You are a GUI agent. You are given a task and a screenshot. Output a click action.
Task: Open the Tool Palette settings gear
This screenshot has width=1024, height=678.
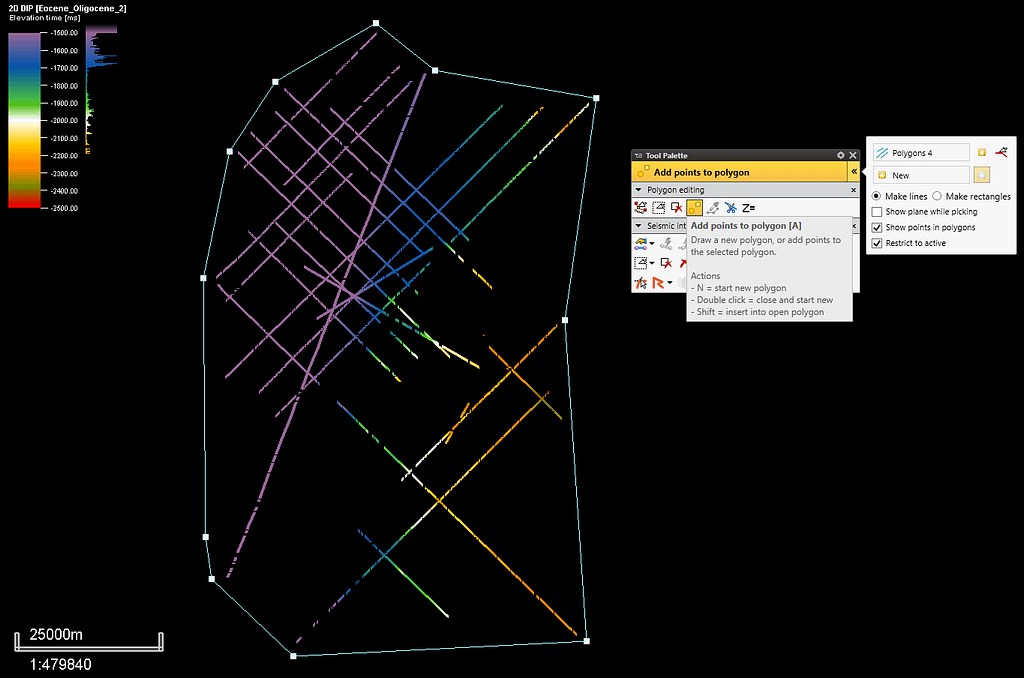[x=841, y=155]
